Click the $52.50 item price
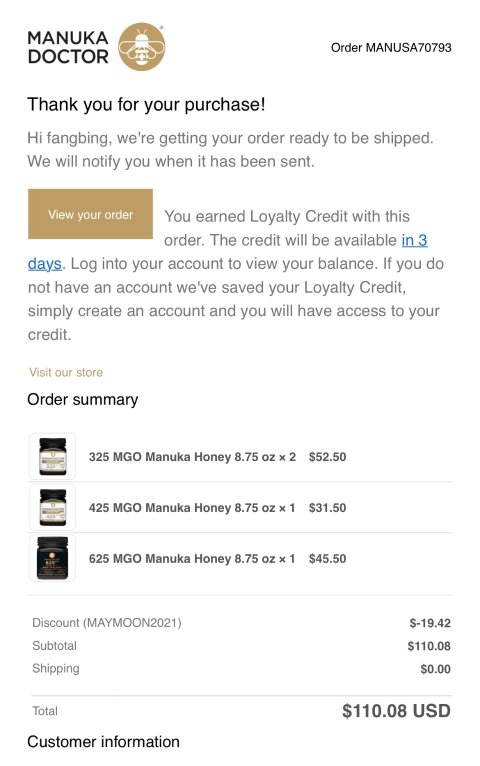The height and width of the screenshot is (766, 480). (x=327, y=457)
